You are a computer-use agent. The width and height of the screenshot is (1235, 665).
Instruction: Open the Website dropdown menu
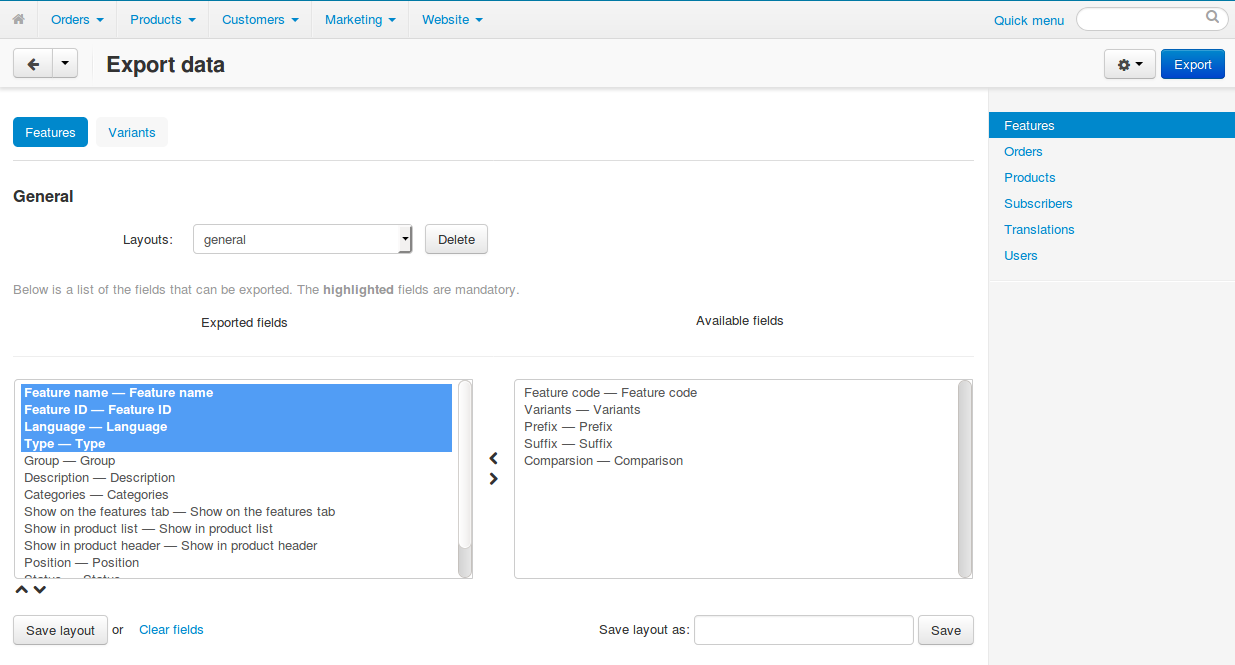453,19
